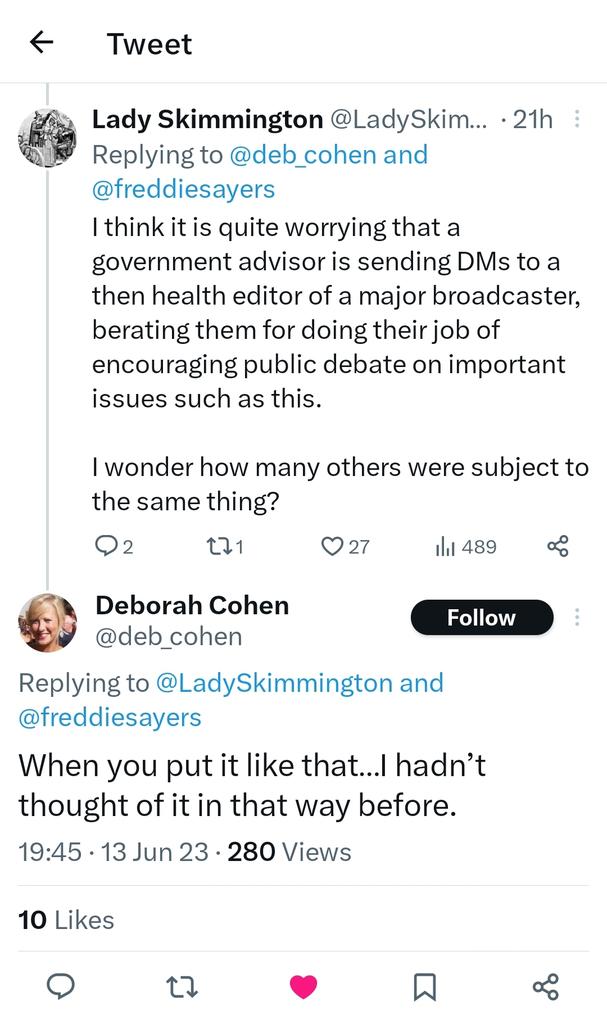Viewport: 607px width, 1024px height.
Task: Open the @LadySkimmington mention link
Action: pos(274,683)
